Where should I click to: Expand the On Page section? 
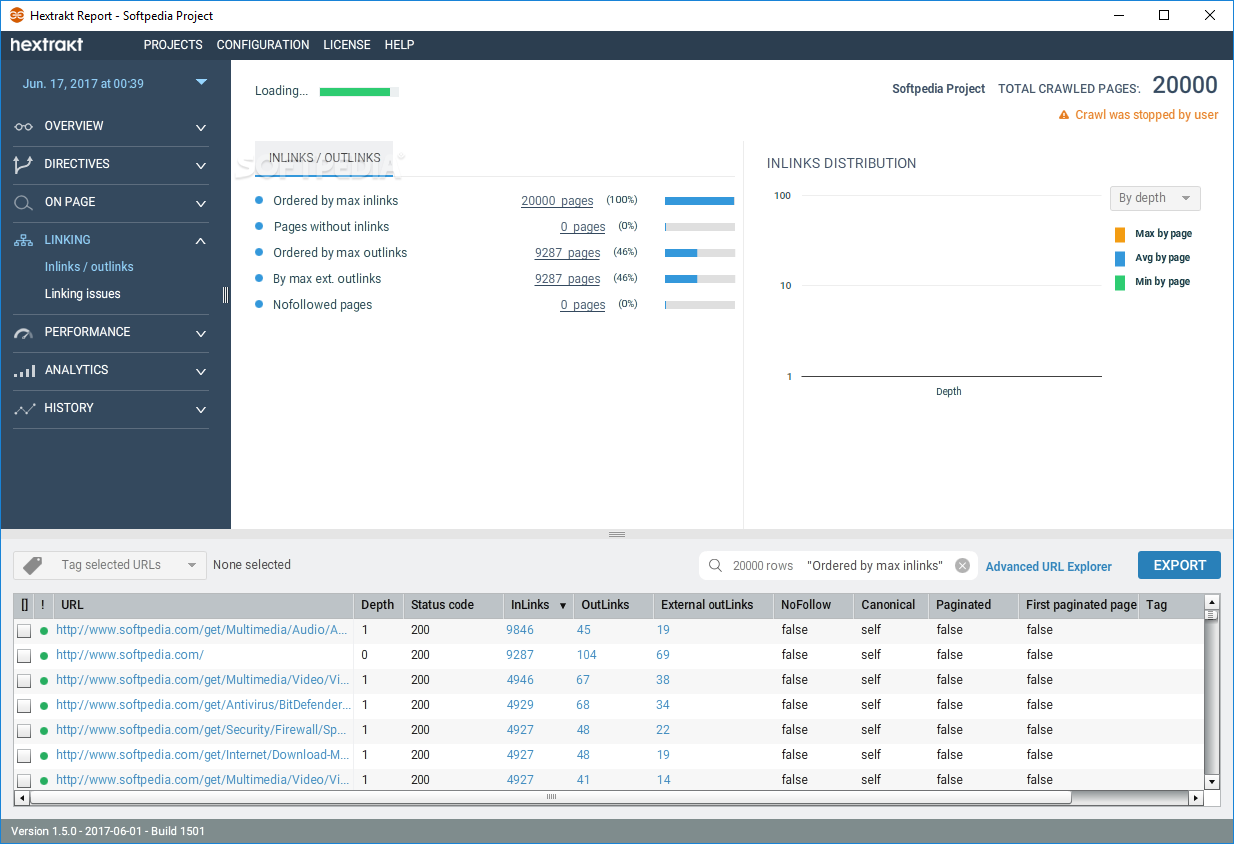point(201,204)
